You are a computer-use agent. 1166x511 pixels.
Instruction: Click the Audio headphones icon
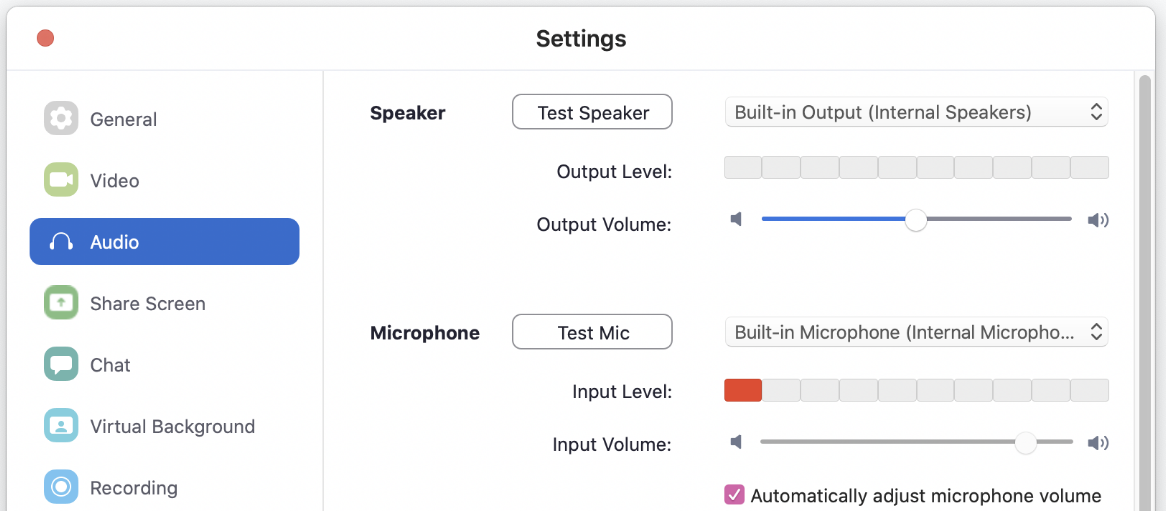pos(61,242)
